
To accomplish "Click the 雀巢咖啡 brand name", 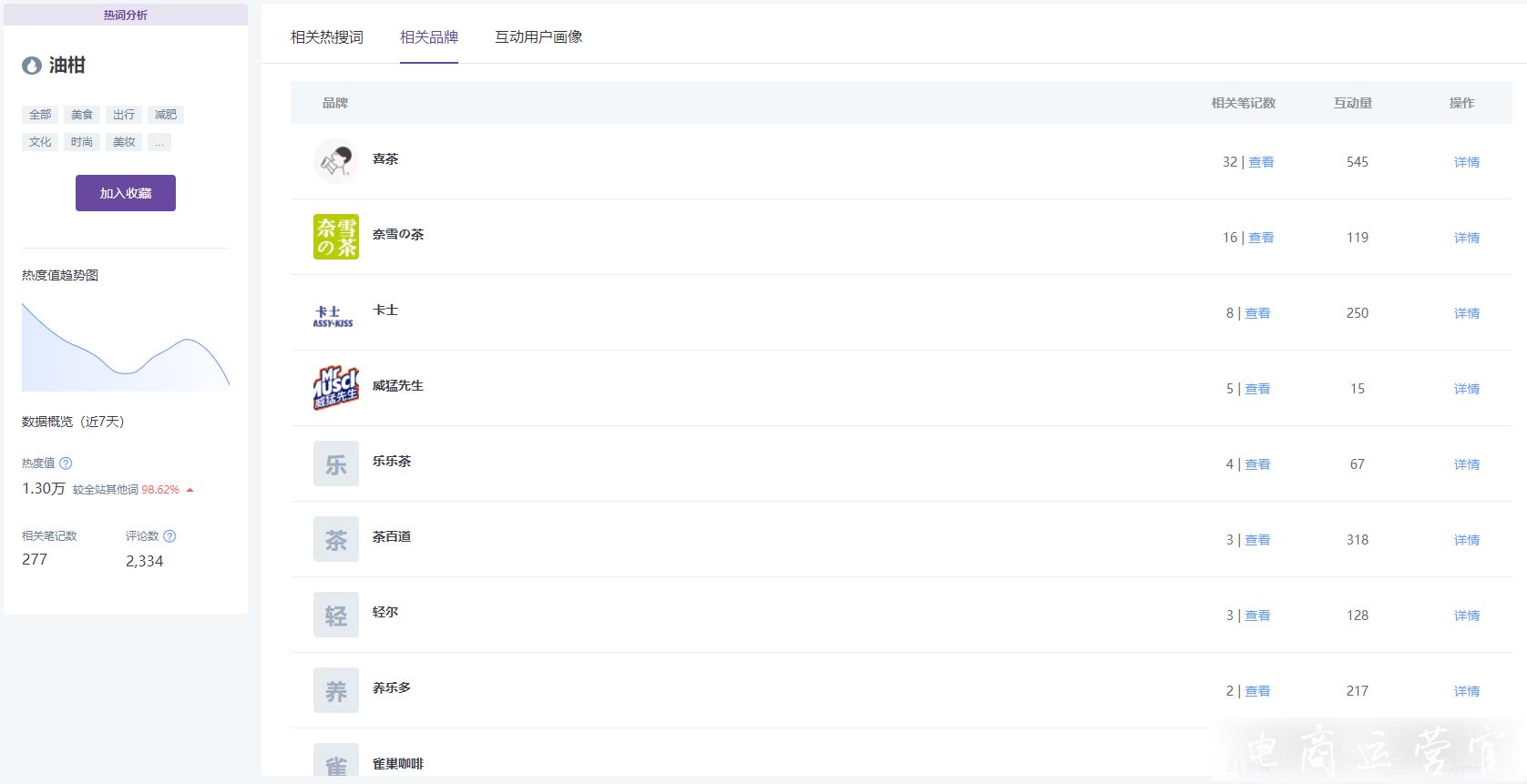I will pyautogui.click(x=398, y=763).
